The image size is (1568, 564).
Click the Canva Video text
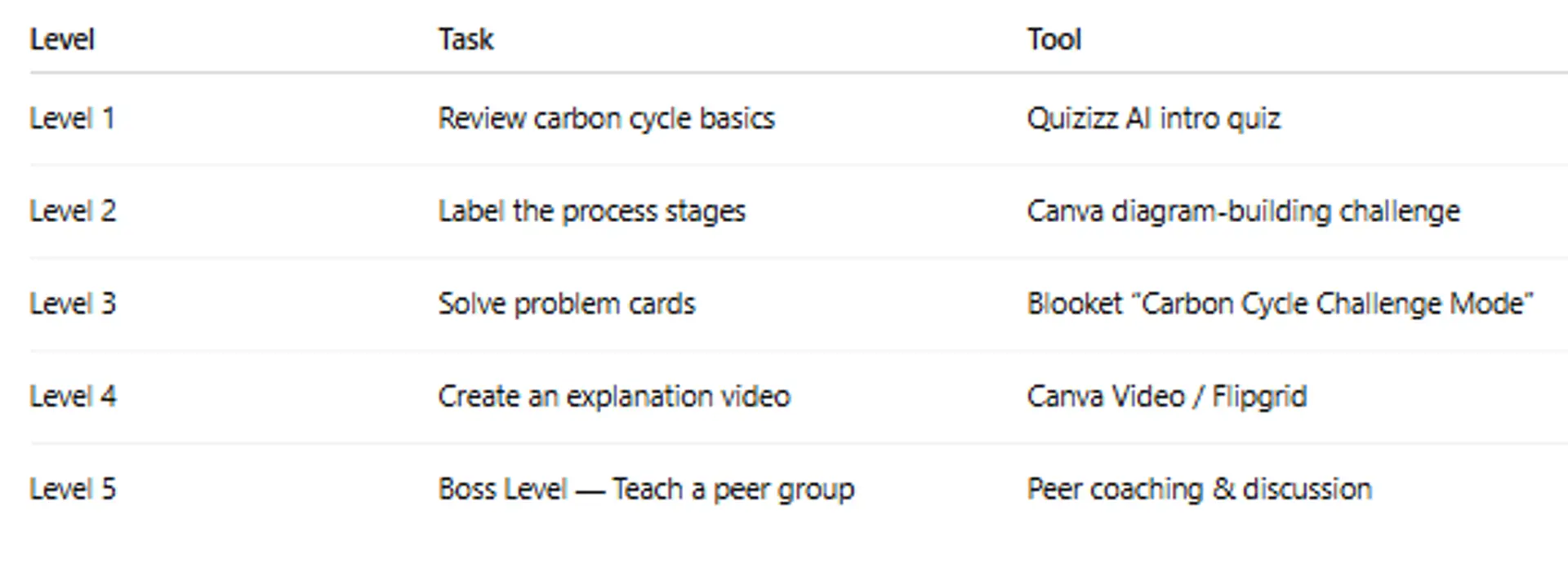1105,397
